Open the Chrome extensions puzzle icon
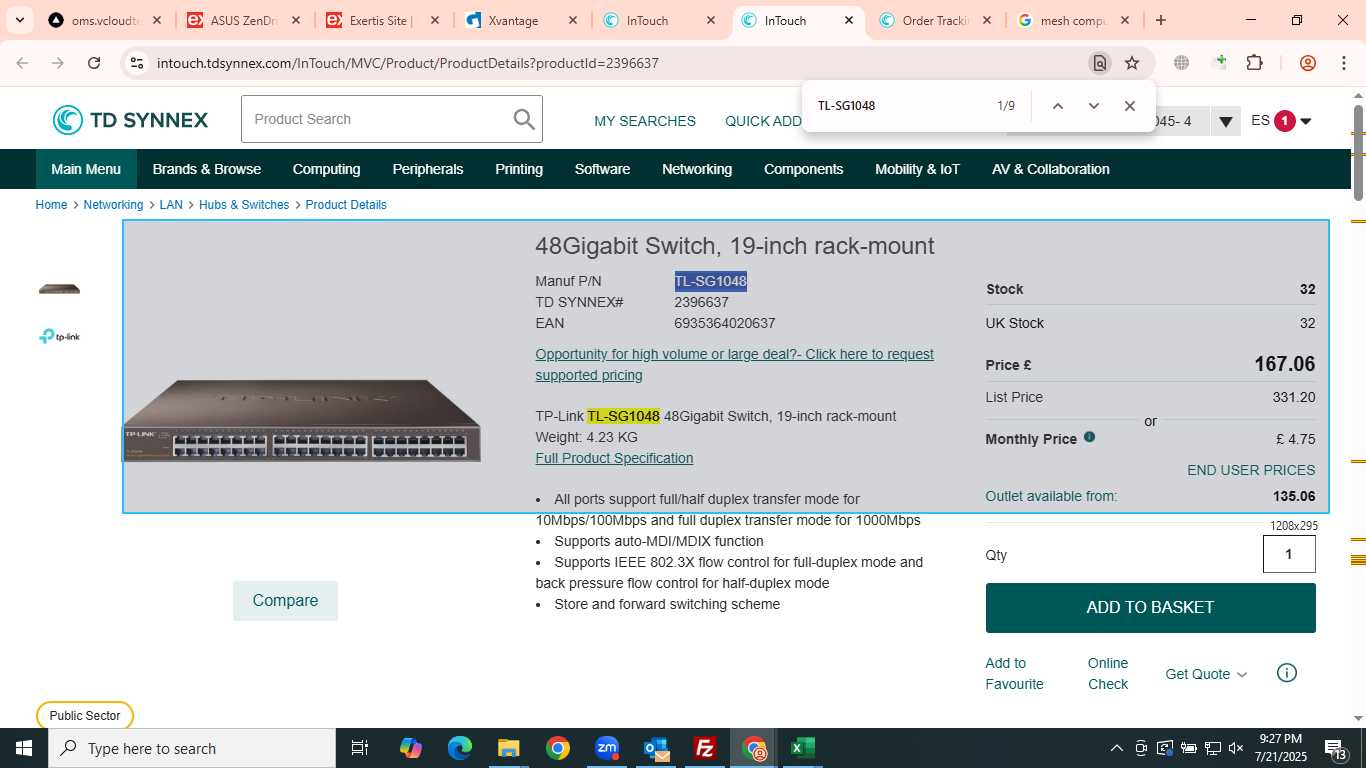Image resolution: width=1366 pixels, height=768 pixels. pyautogui.click(x=1254, y=63)
